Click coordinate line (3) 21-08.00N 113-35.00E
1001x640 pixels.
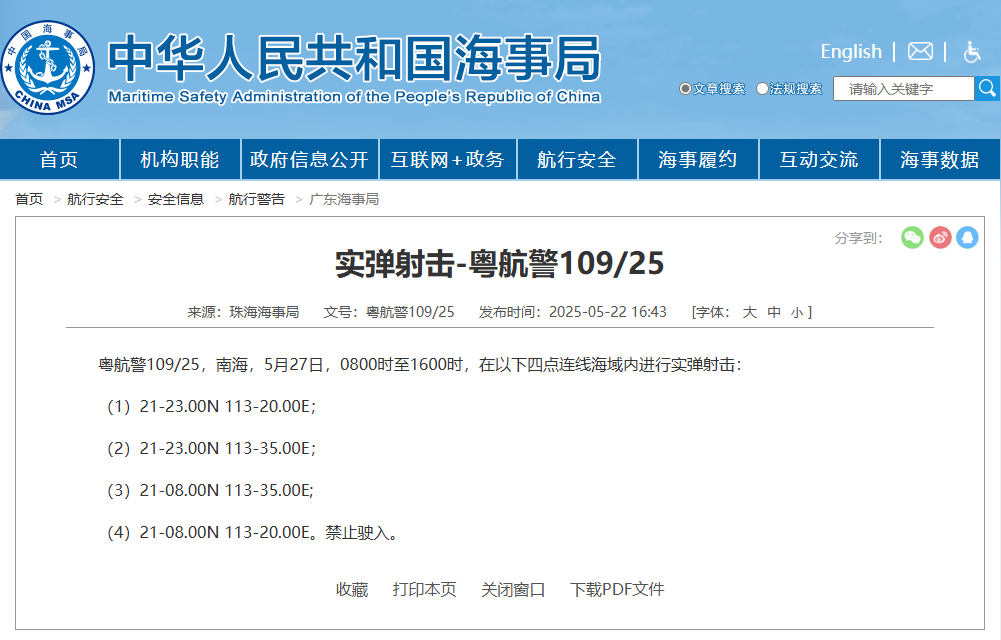click(x=211, y=491)
